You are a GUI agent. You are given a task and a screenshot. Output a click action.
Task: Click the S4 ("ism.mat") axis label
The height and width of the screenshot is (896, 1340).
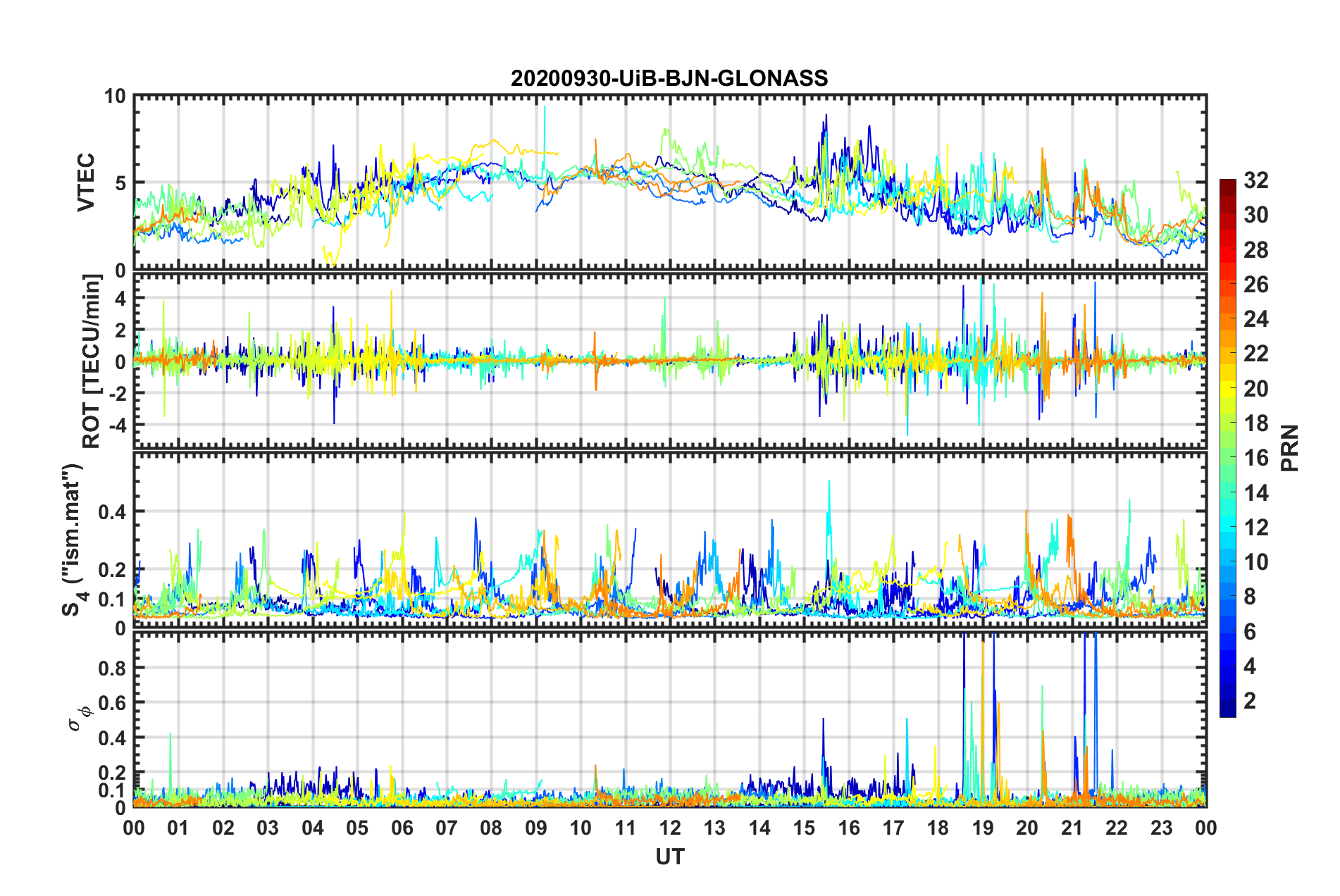(x=73, y=540)
